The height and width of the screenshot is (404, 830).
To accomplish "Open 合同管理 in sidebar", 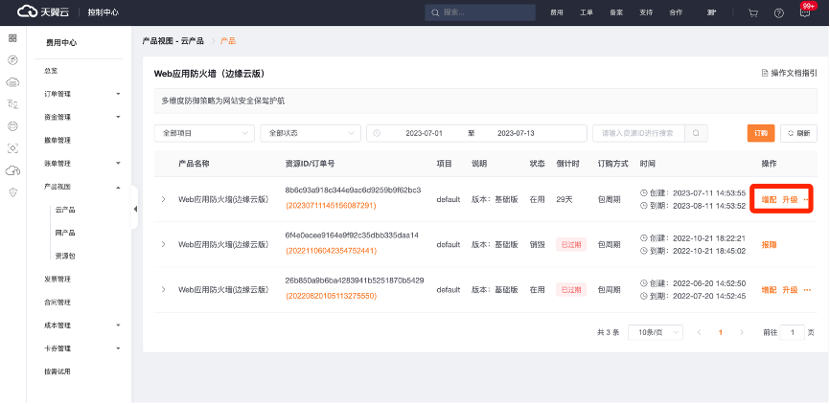I will (x=58, y=302).
